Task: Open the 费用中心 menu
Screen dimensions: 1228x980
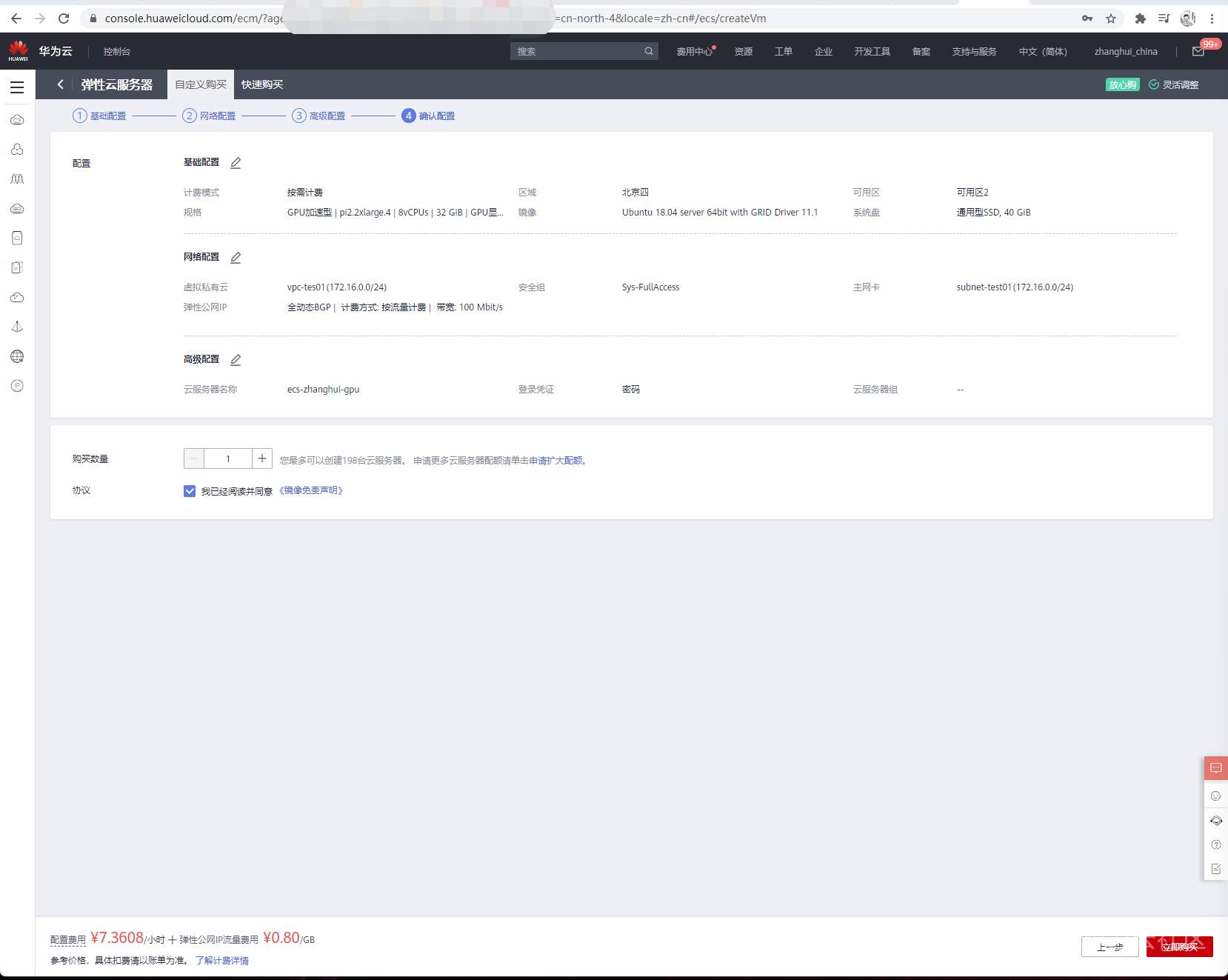Action: point(695,51)
